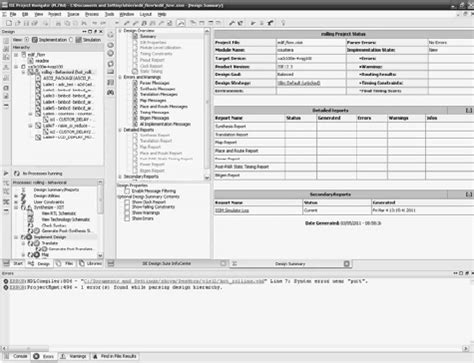
Task: Tick Show Errors checkbox
Action: (127, 218)
